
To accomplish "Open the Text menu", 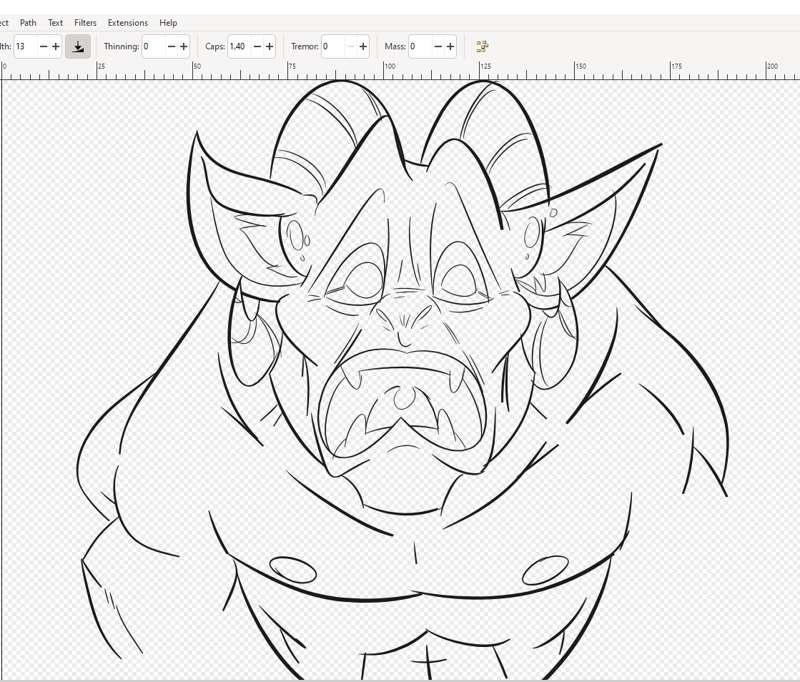I will coord(55,22).
